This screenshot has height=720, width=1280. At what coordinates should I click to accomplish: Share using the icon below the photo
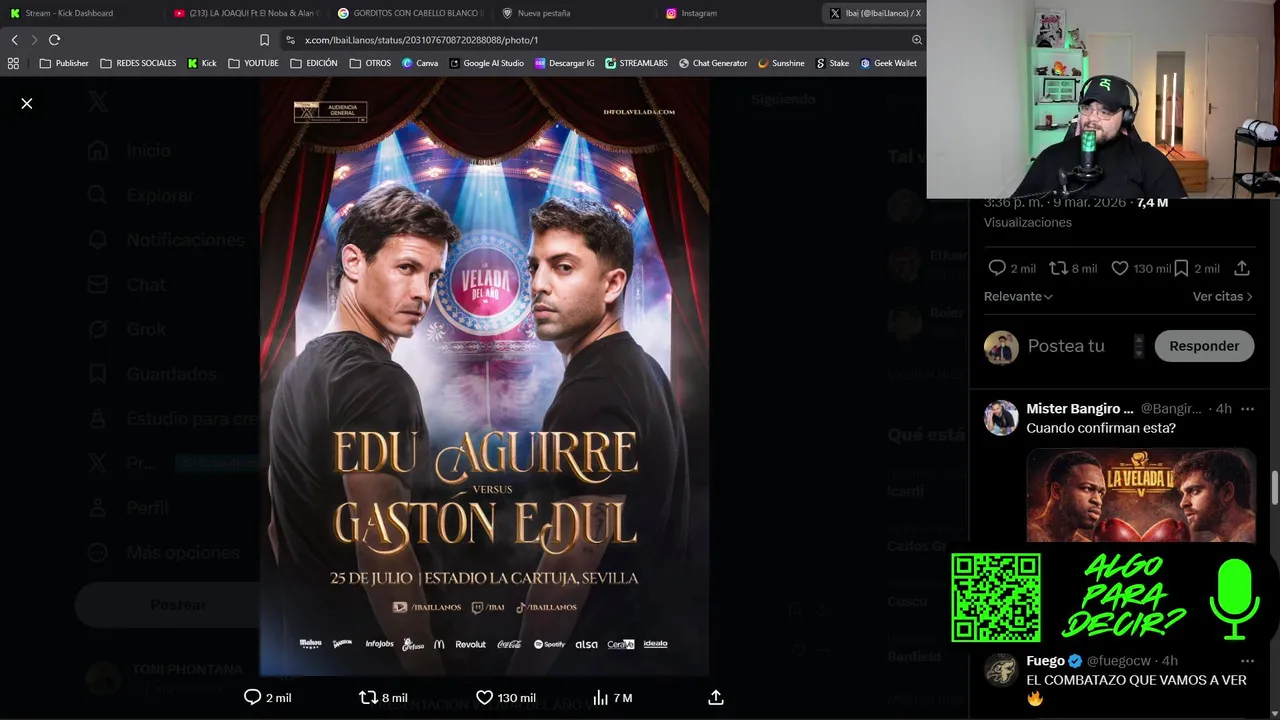(716, 697)
